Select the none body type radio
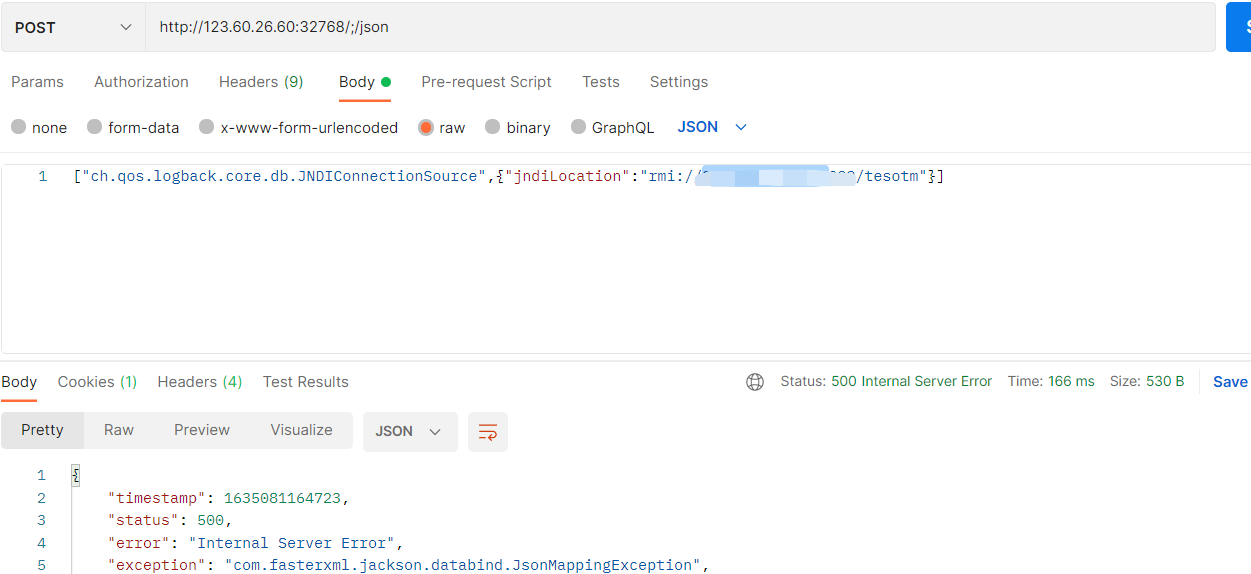 19,127
